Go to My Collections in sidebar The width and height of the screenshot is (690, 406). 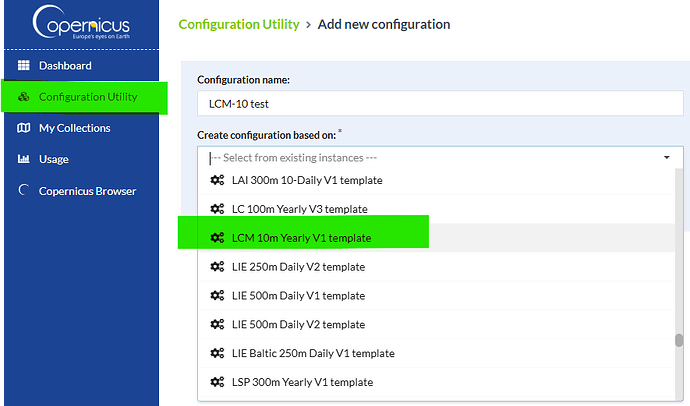74,128
